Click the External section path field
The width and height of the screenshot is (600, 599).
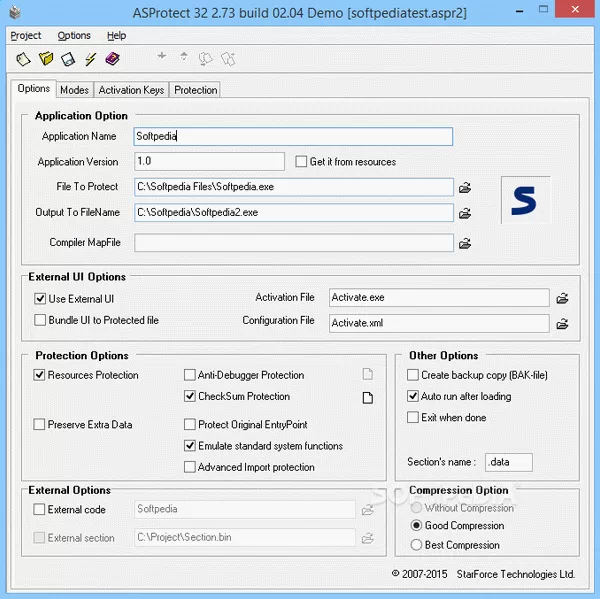(x=245, y=537)
